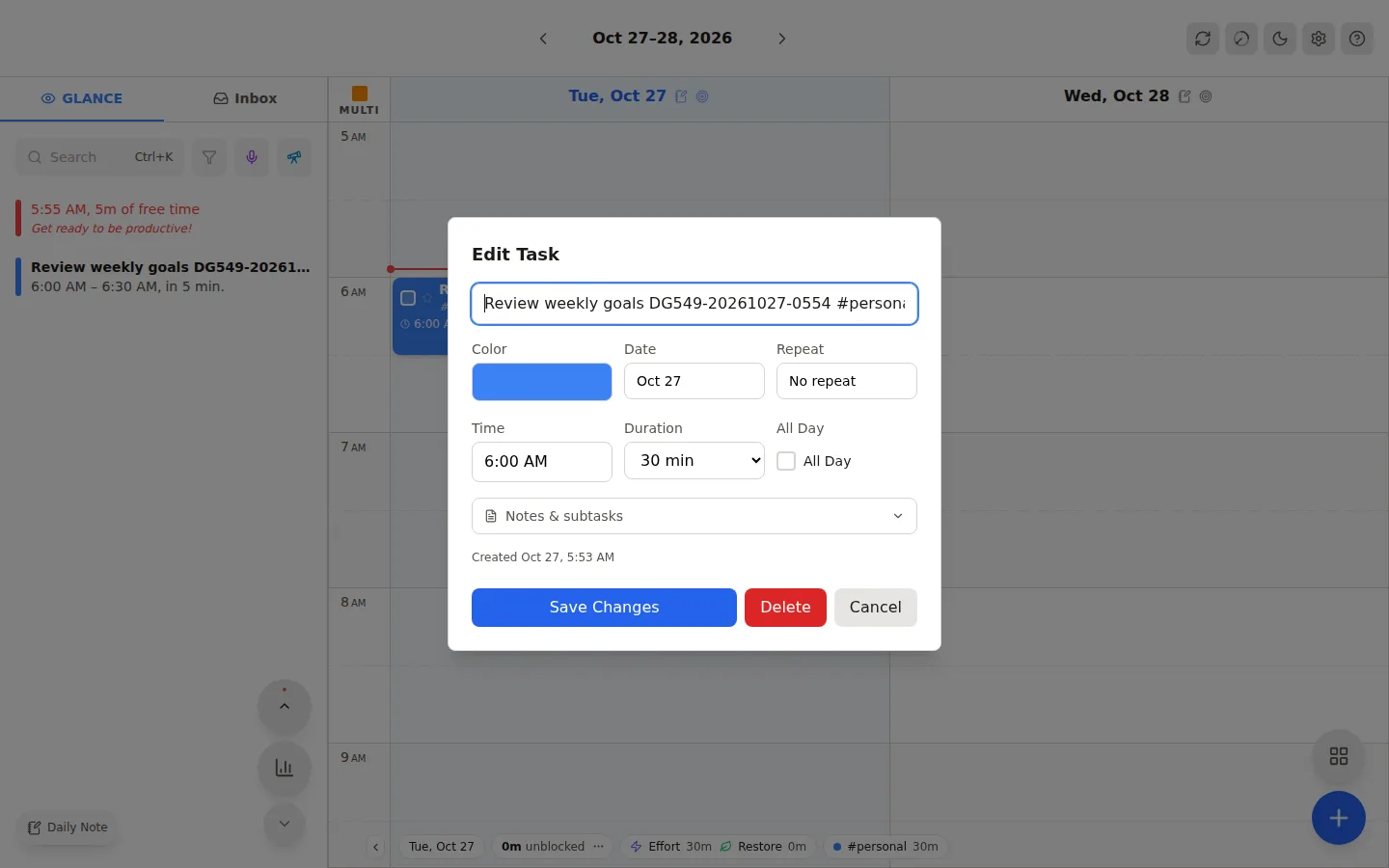The image size is (1389, 868).
Task: Click the telescope icon beside microphone
Action: click(x=294, y=157)
